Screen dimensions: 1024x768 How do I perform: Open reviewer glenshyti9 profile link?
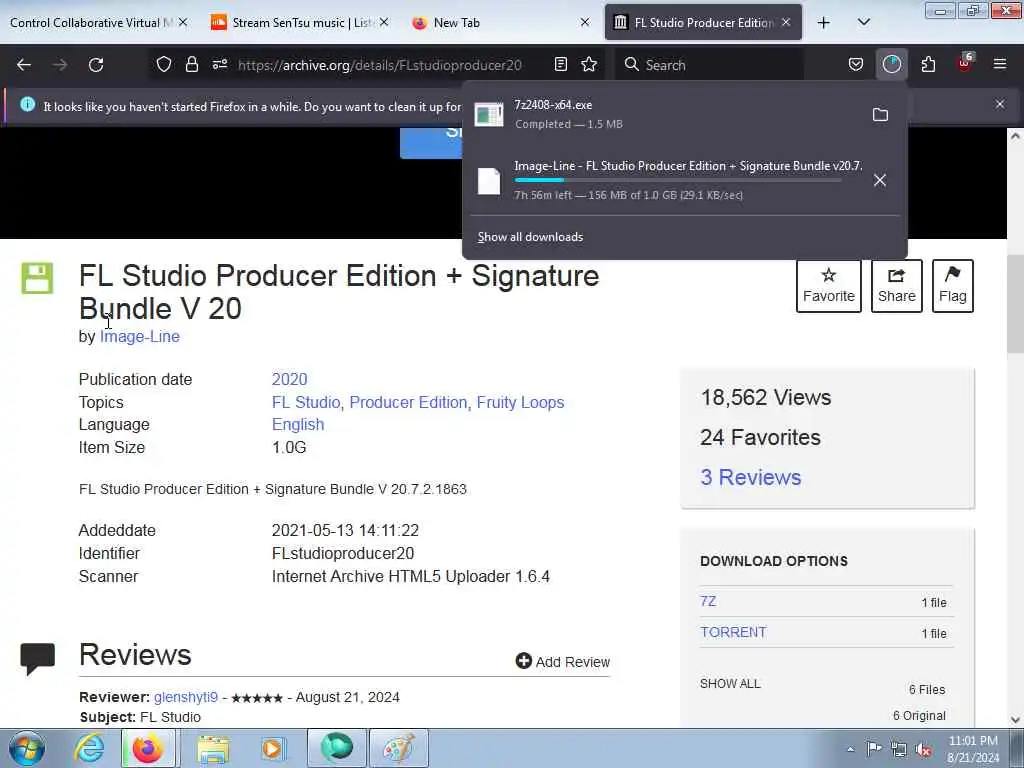[x=185, y=697]
